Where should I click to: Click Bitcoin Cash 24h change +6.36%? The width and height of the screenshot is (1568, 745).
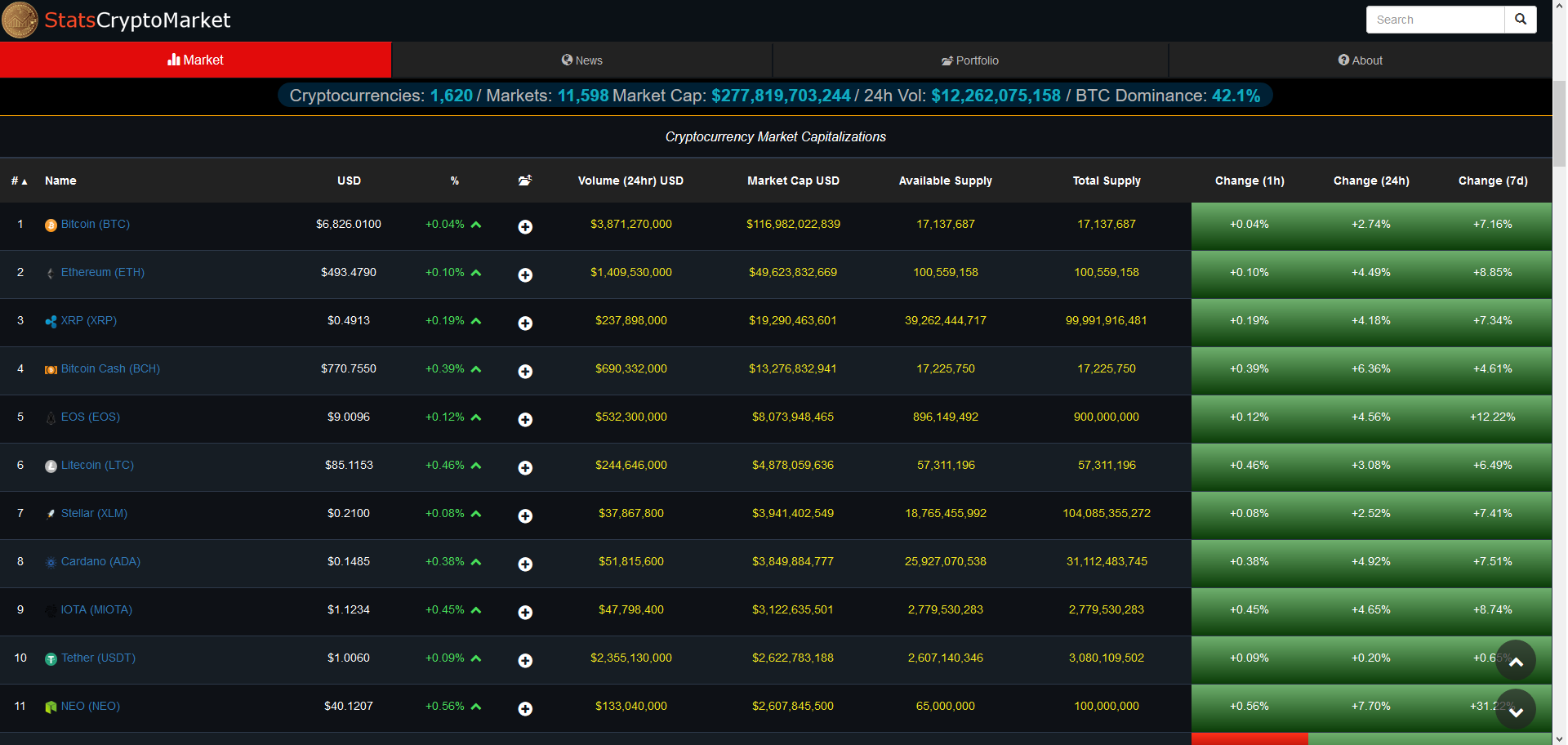pos(1371,368)
